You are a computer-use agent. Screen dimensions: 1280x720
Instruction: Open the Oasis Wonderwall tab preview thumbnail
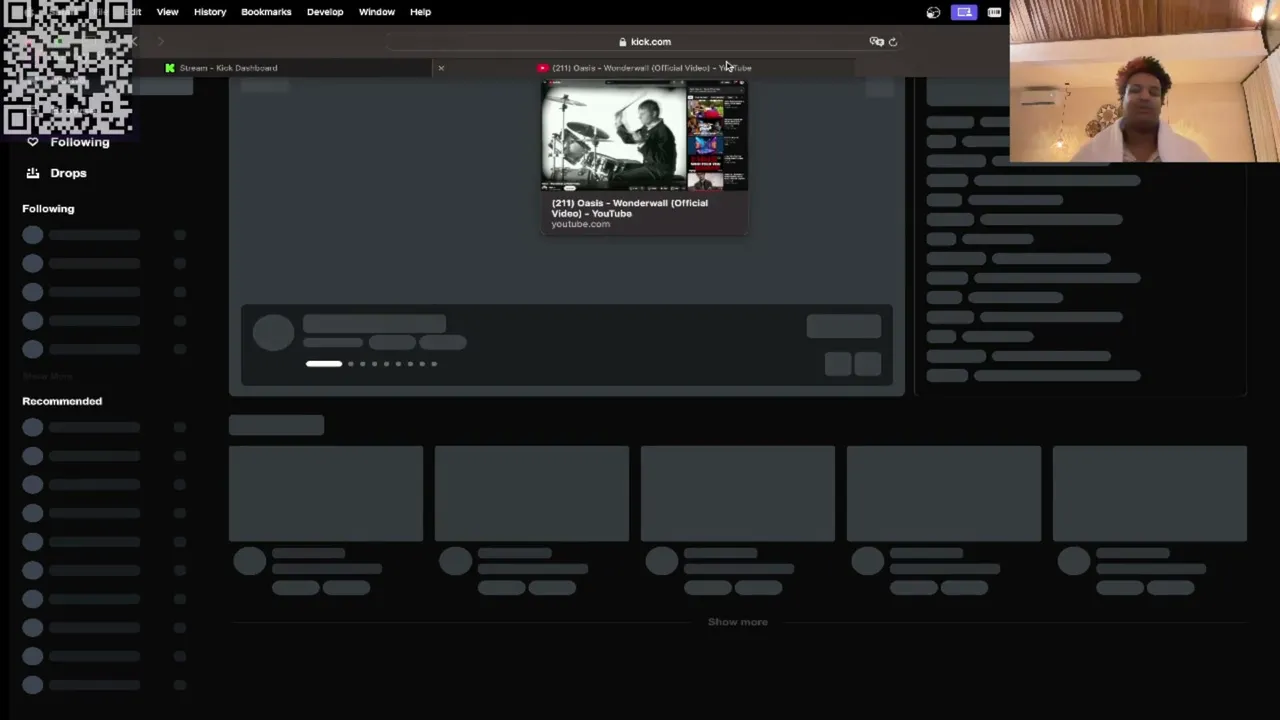click(644, 137)
